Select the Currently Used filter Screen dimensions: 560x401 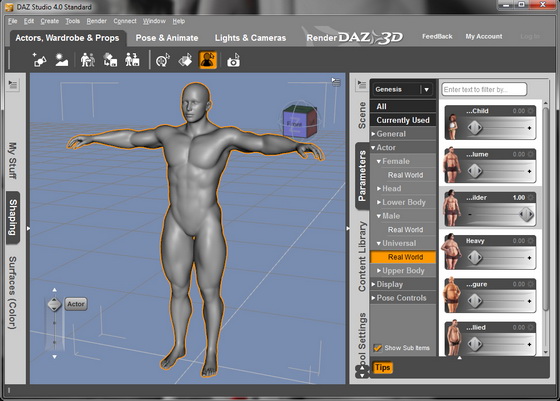click(x=403, y=120)
